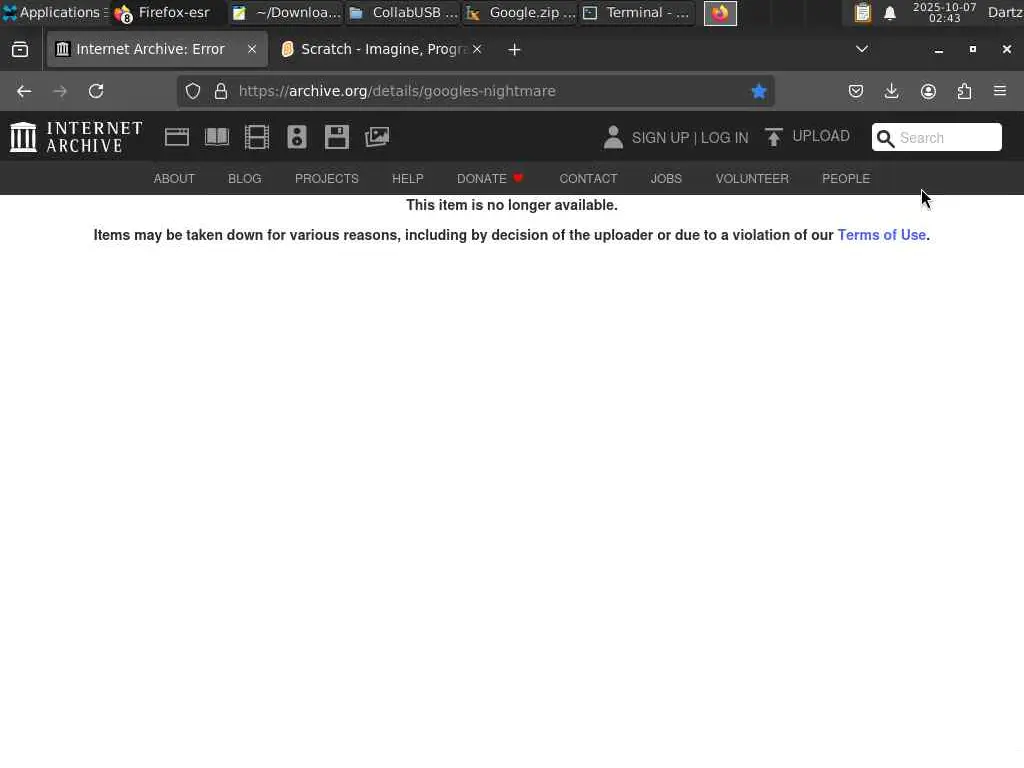Open the extensions puzzle icon
The height and width of the screenshot is (768, 1024).
[x=965, y=91]
